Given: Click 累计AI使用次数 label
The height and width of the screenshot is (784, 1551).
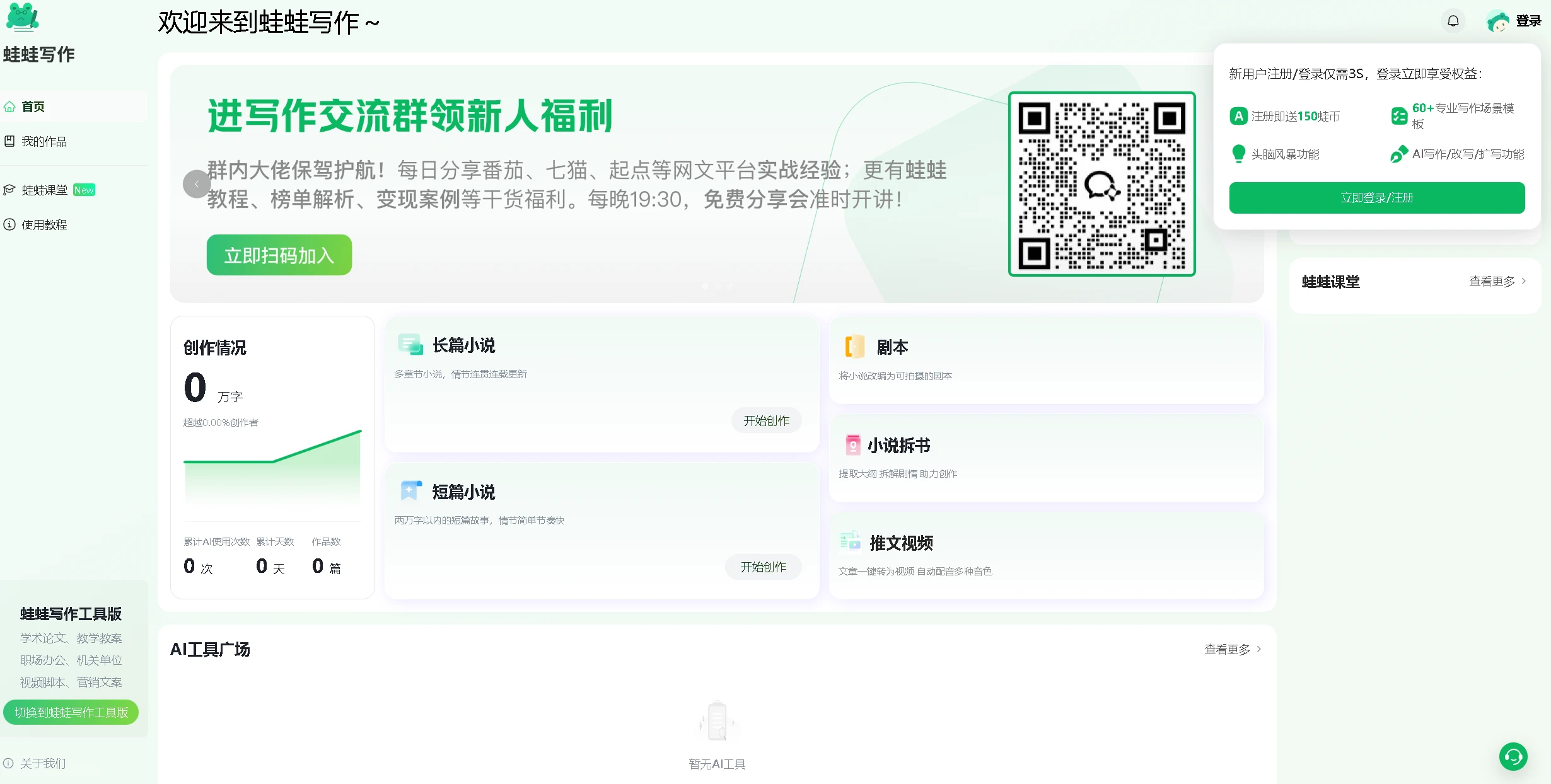Looking at the screenshot, I should click(216, 541).
